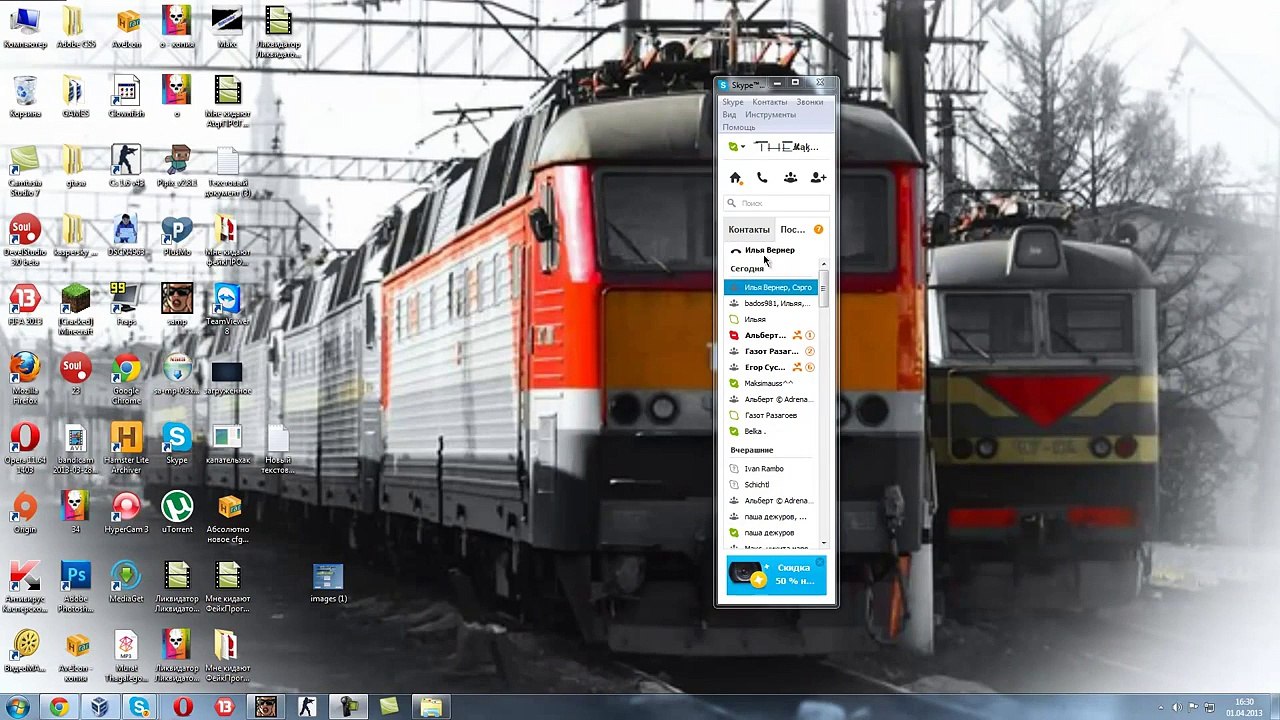Screen dimensions: 1280x720
Task: Open Chrome from the taskbar
Action: coord(59,707)
